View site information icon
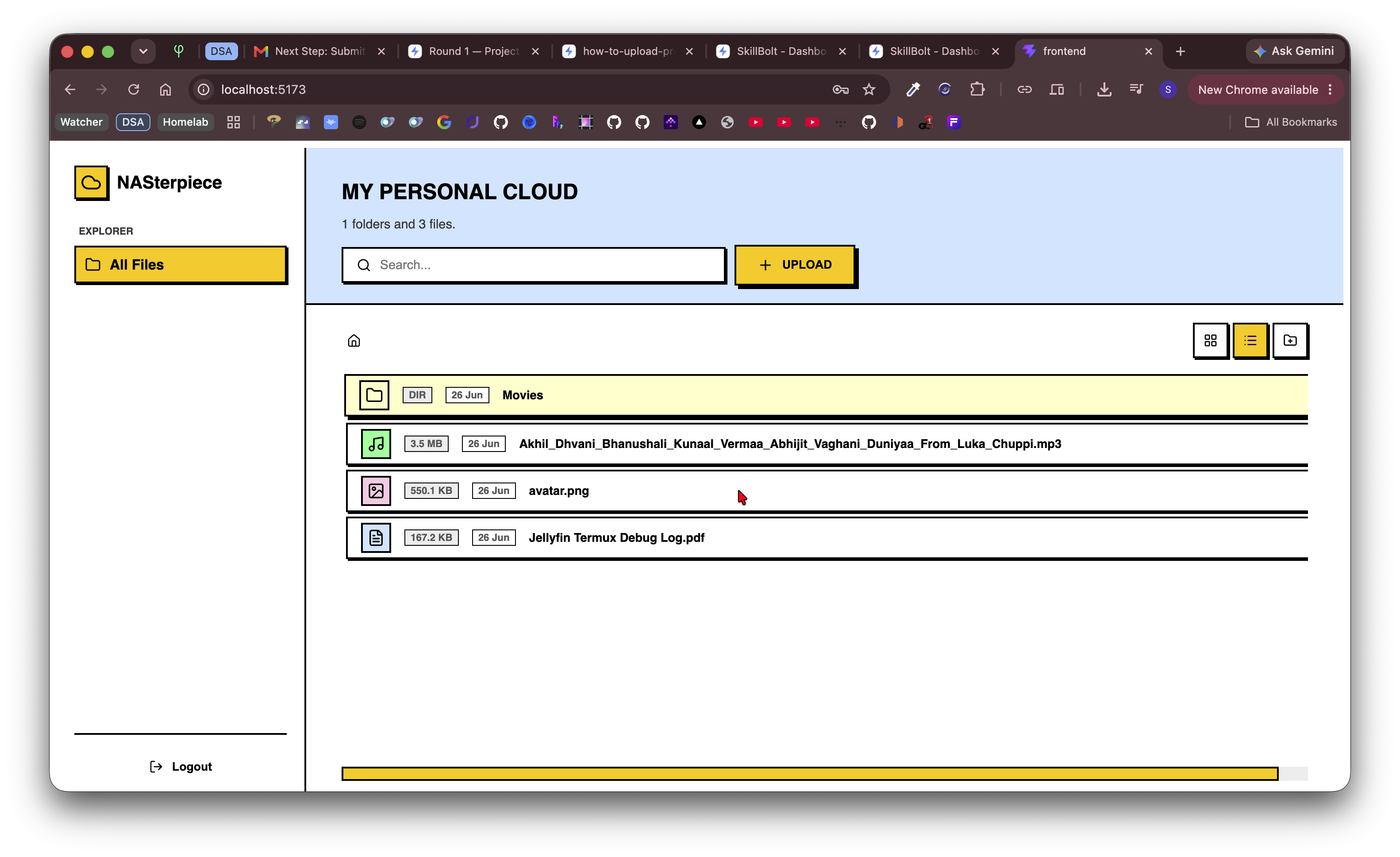This screenshot has height=857, width=1400. click(x=204, y=89)
